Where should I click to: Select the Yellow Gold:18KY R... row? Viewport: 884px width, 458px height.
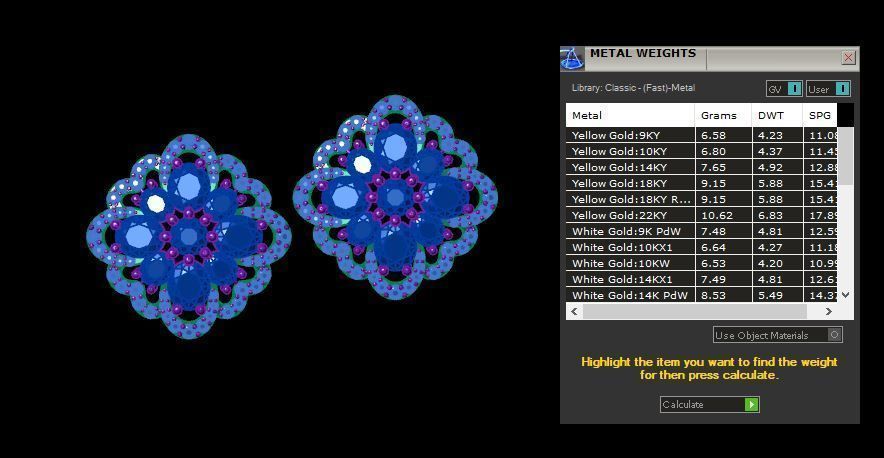click(x=702, y=199)
